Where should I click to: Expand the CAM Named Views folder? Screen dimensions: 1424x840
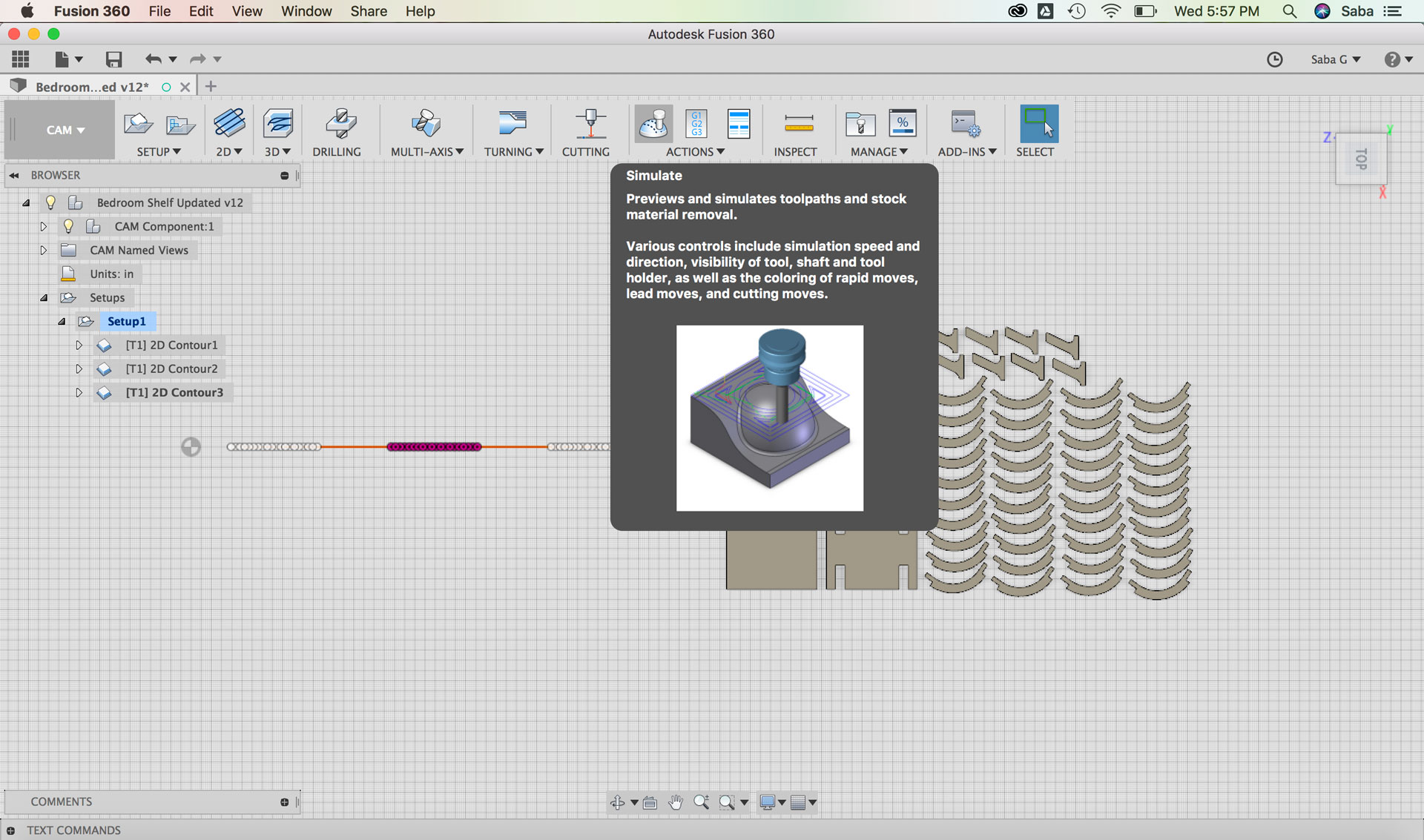pyautogui.click(x=43, y=251)
